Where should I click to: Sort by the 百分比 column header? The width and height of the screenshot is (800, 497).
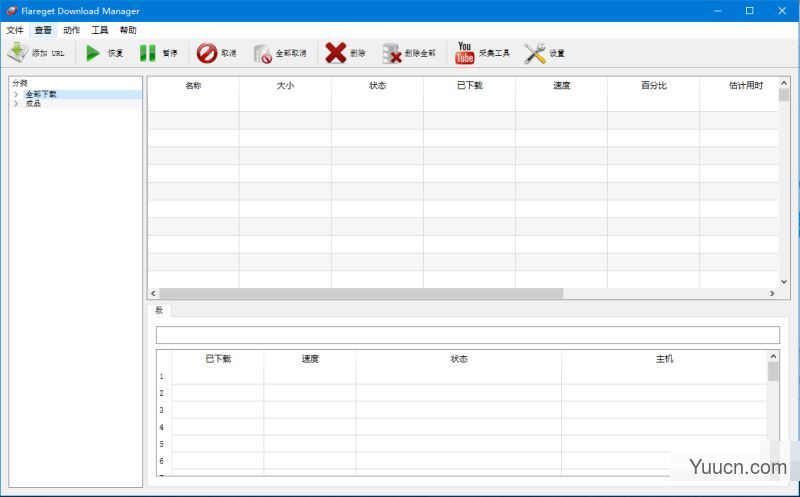654,86
